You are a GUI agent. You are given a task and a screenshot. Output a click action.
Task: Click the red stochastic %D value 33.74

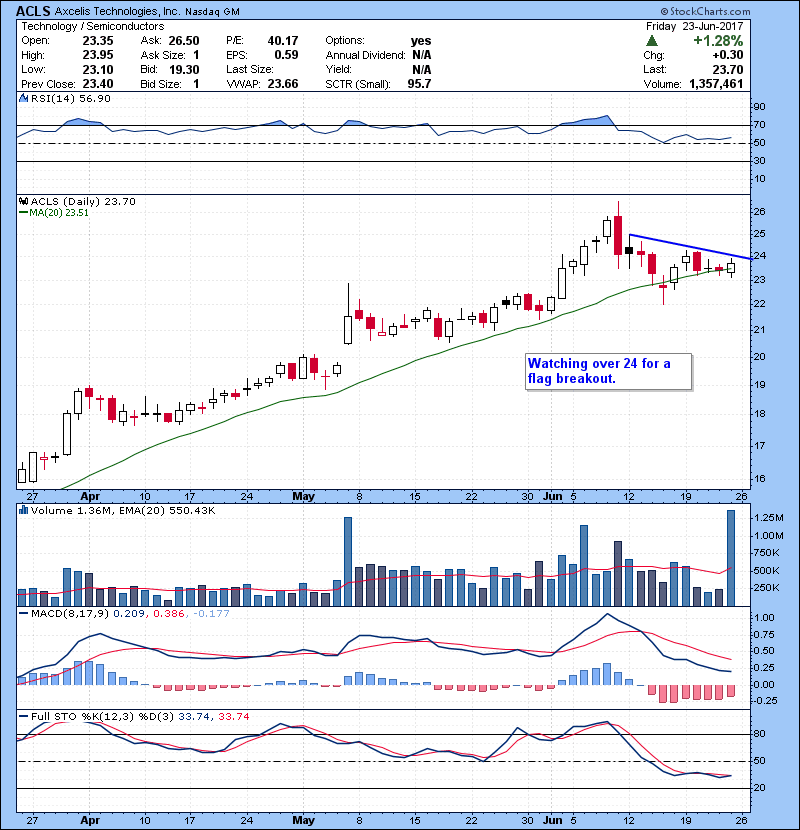pos(233,716)
